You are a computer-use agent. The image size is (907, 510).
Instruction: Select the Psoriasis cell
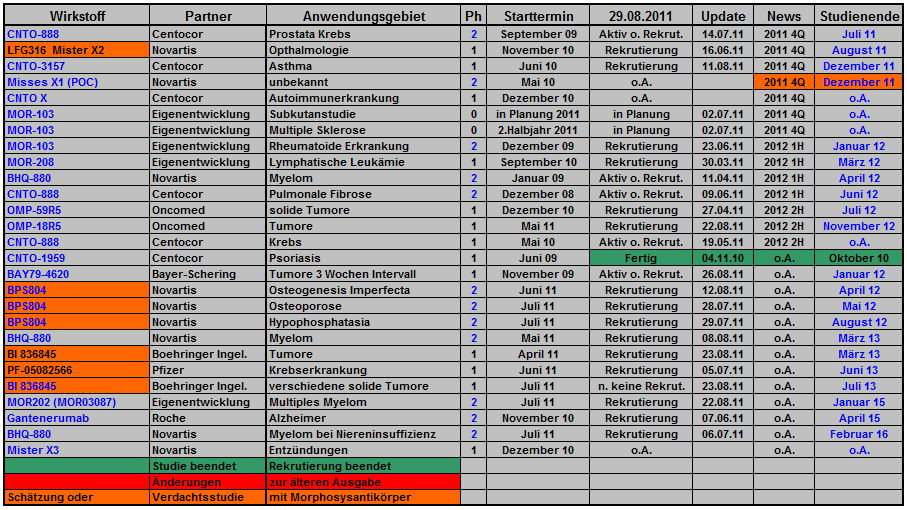click(364, 258)
